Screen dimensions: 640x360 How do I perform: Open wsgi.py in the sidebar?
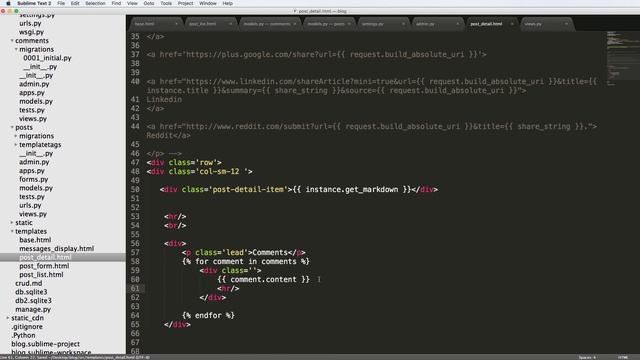pyautogui.click(x=31, y=32)
